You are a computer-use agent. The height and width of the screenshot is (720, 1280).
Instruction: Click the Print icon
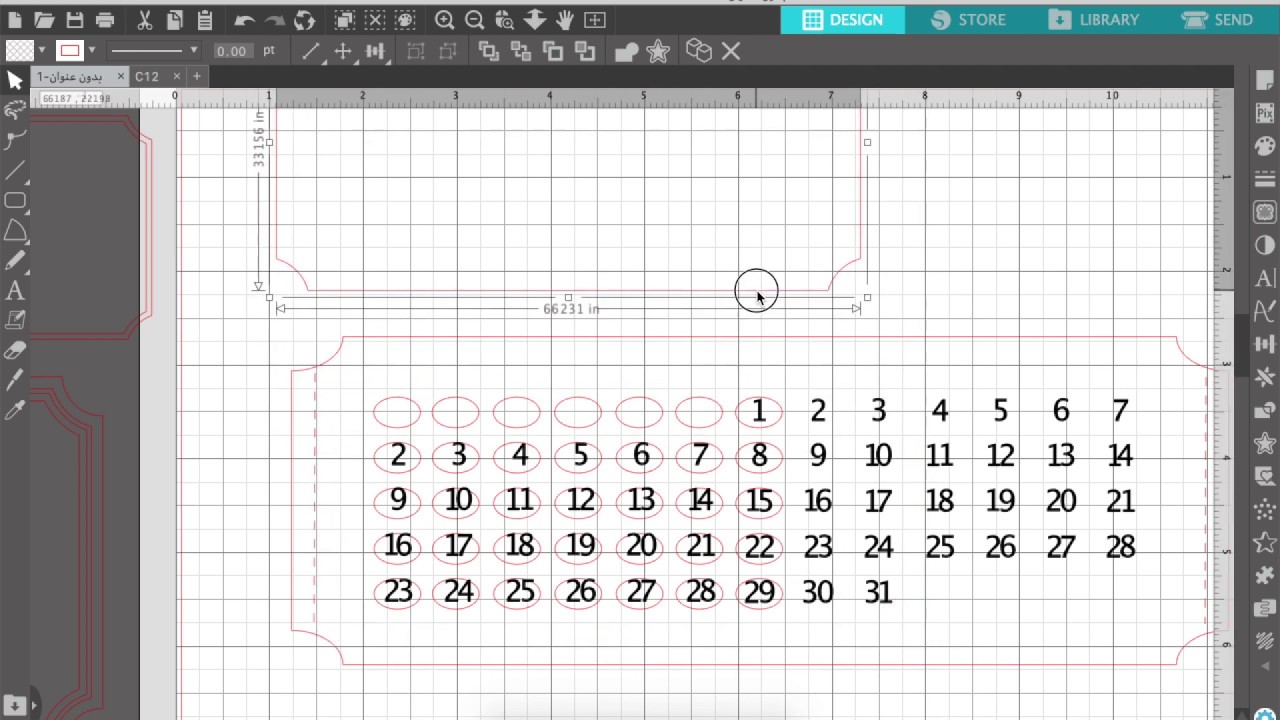tap(105, 19)
